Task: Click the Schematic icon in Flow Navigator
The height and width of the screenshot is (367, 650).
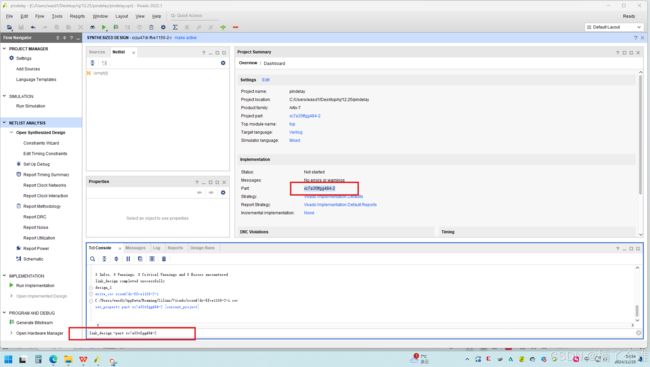Action: pyautogui.click(x=19, y=259)
